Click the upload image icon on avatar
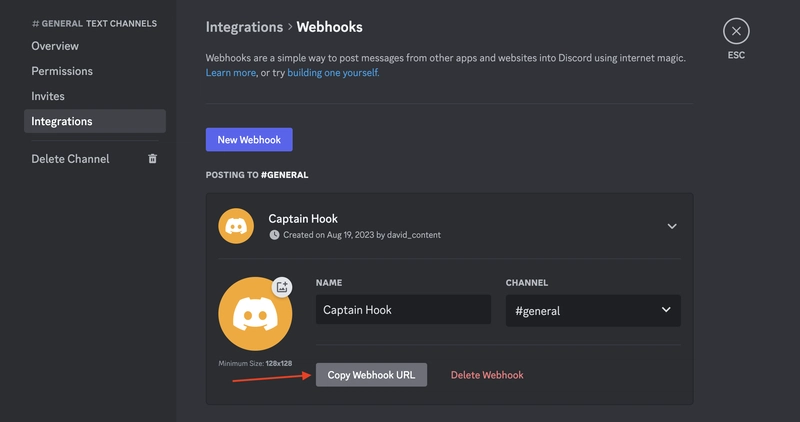800x422 pixels. [282, 287]
